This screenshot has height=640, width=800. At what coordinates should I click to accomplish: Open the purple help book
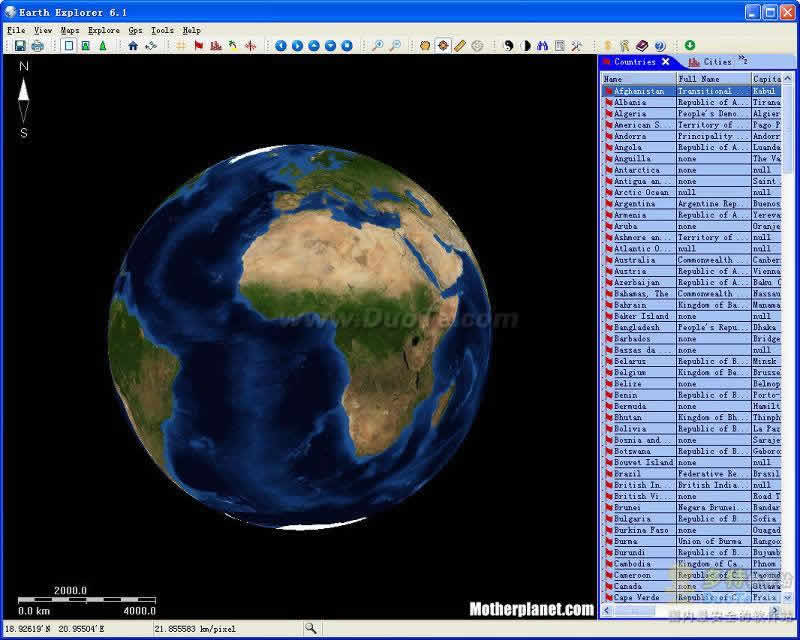(642, 46)
